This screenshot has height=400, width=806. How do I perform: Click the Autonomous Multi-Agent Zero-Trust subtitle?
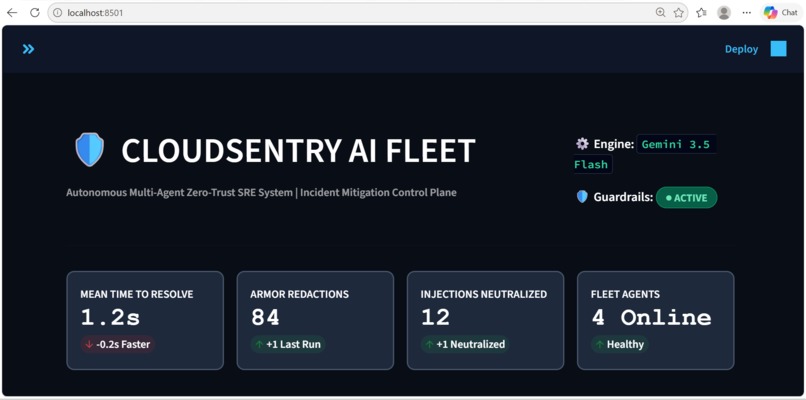point(261,193)
